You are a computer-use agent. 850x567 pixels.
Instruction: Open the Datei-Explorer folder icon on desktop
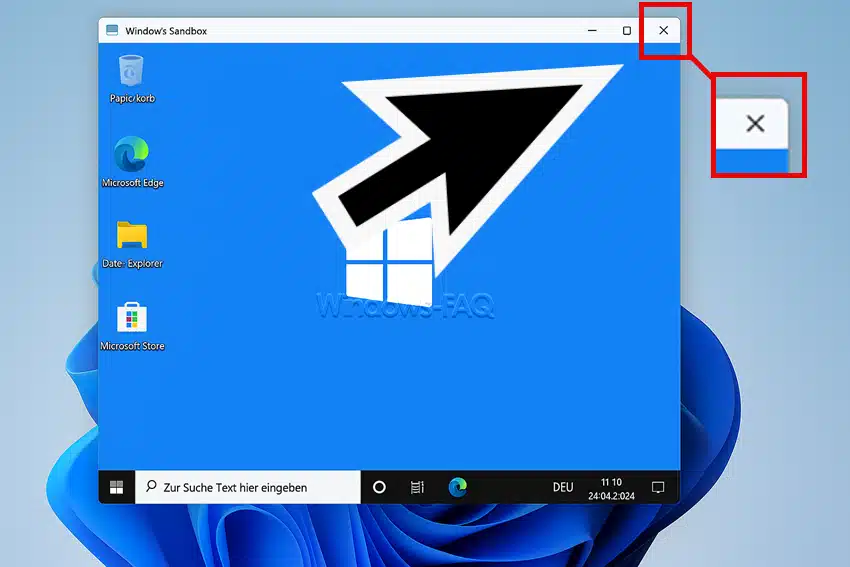pyautogui.click(x=132, y=236)
